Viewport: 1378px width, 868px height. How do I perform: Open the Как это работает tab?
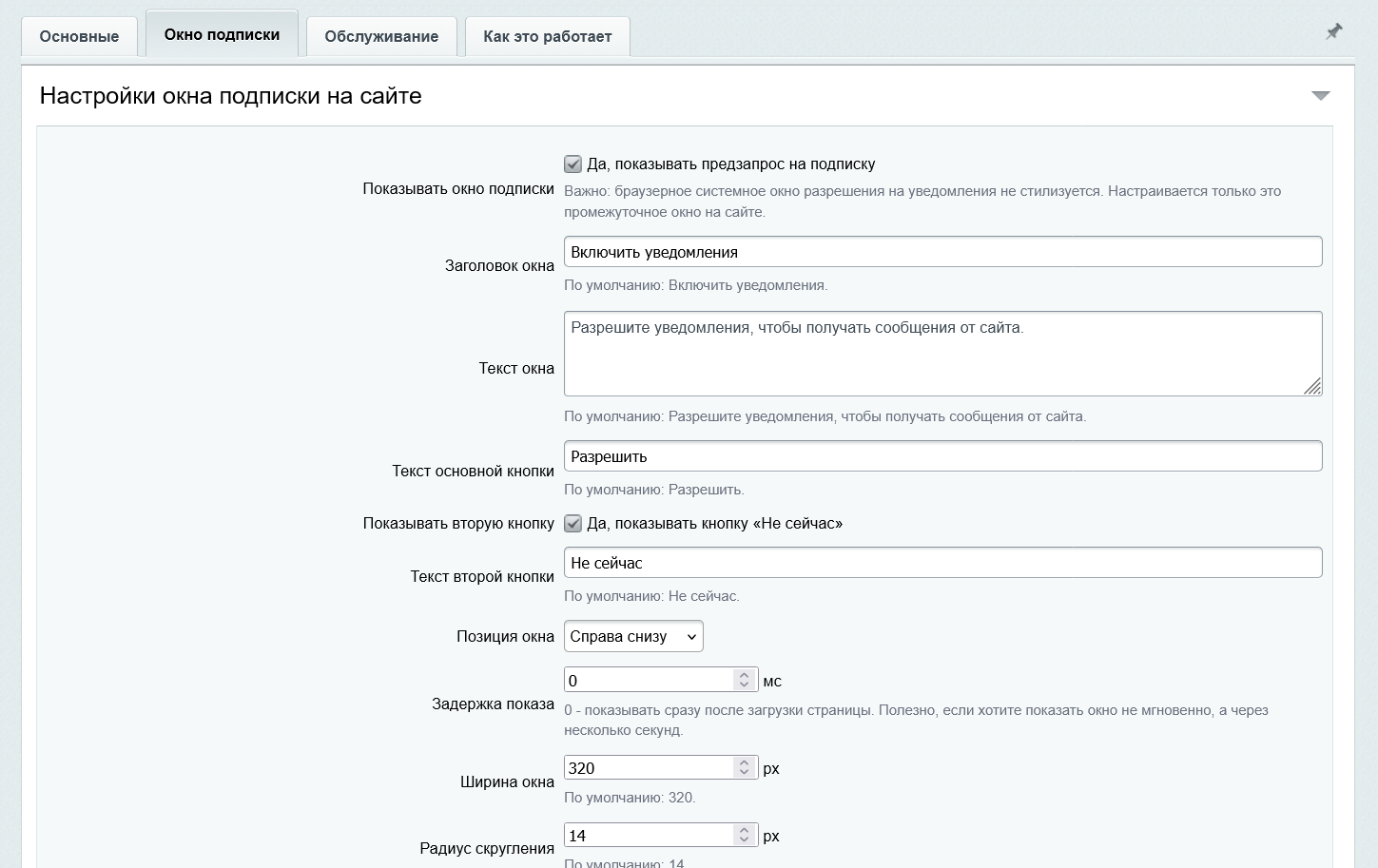pyautogui.click(x=547, y=36)
